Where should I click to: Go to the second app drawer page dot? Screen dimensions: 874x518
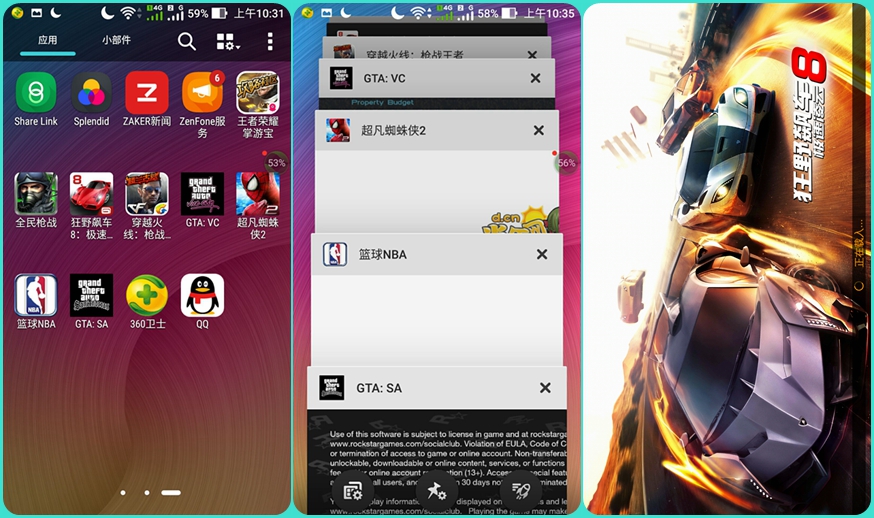point(147,493)
